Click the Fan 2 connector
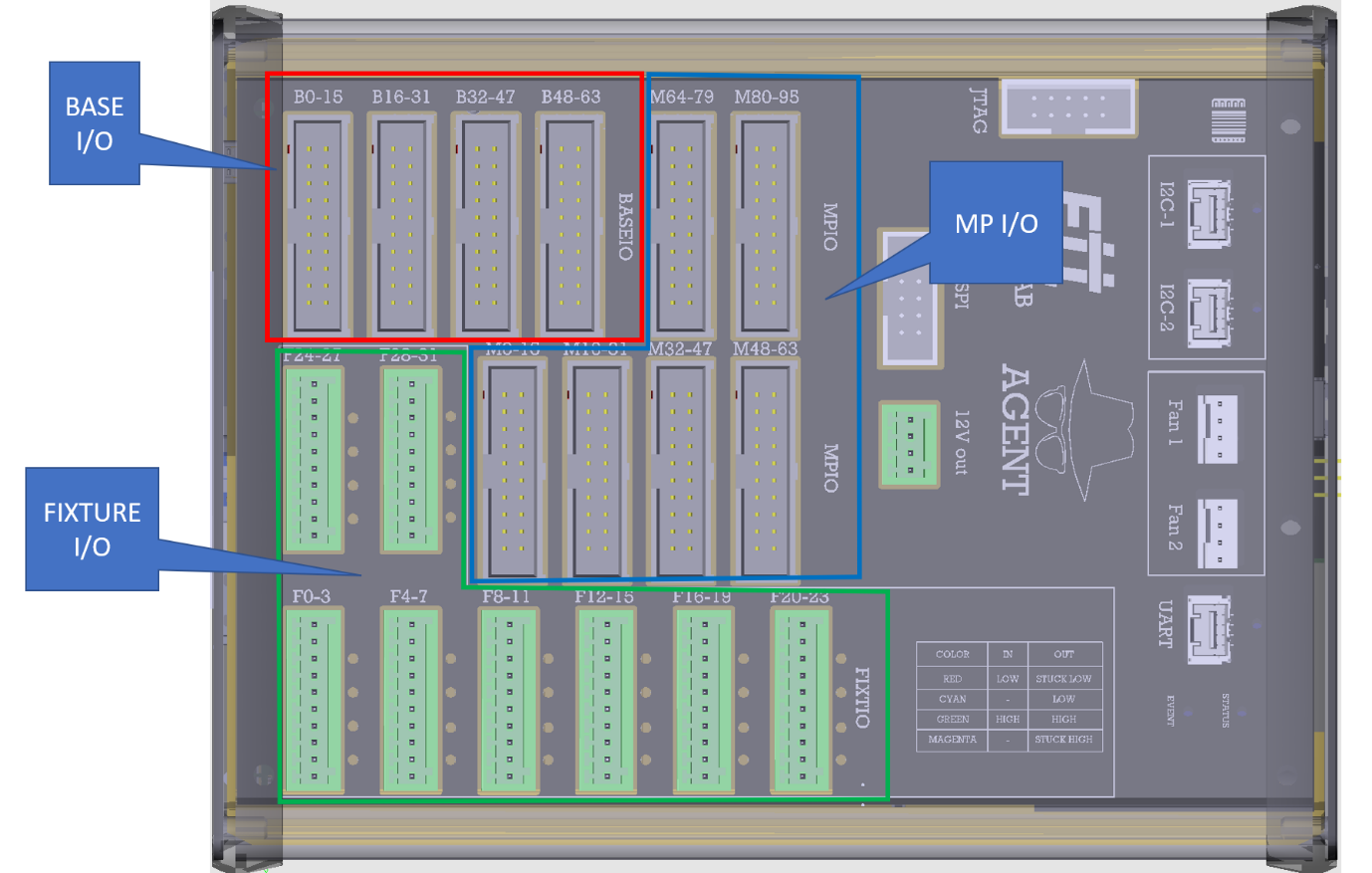1372x873 pixels. tap(1218, 533)
